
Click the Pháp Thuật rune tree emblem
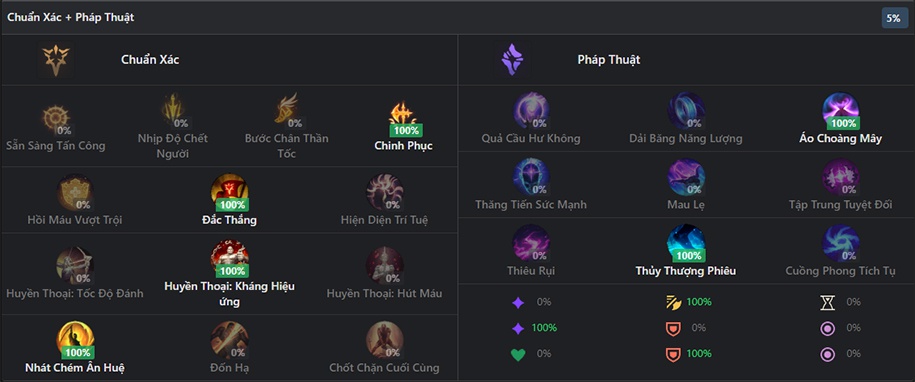(x=512, y=59)
